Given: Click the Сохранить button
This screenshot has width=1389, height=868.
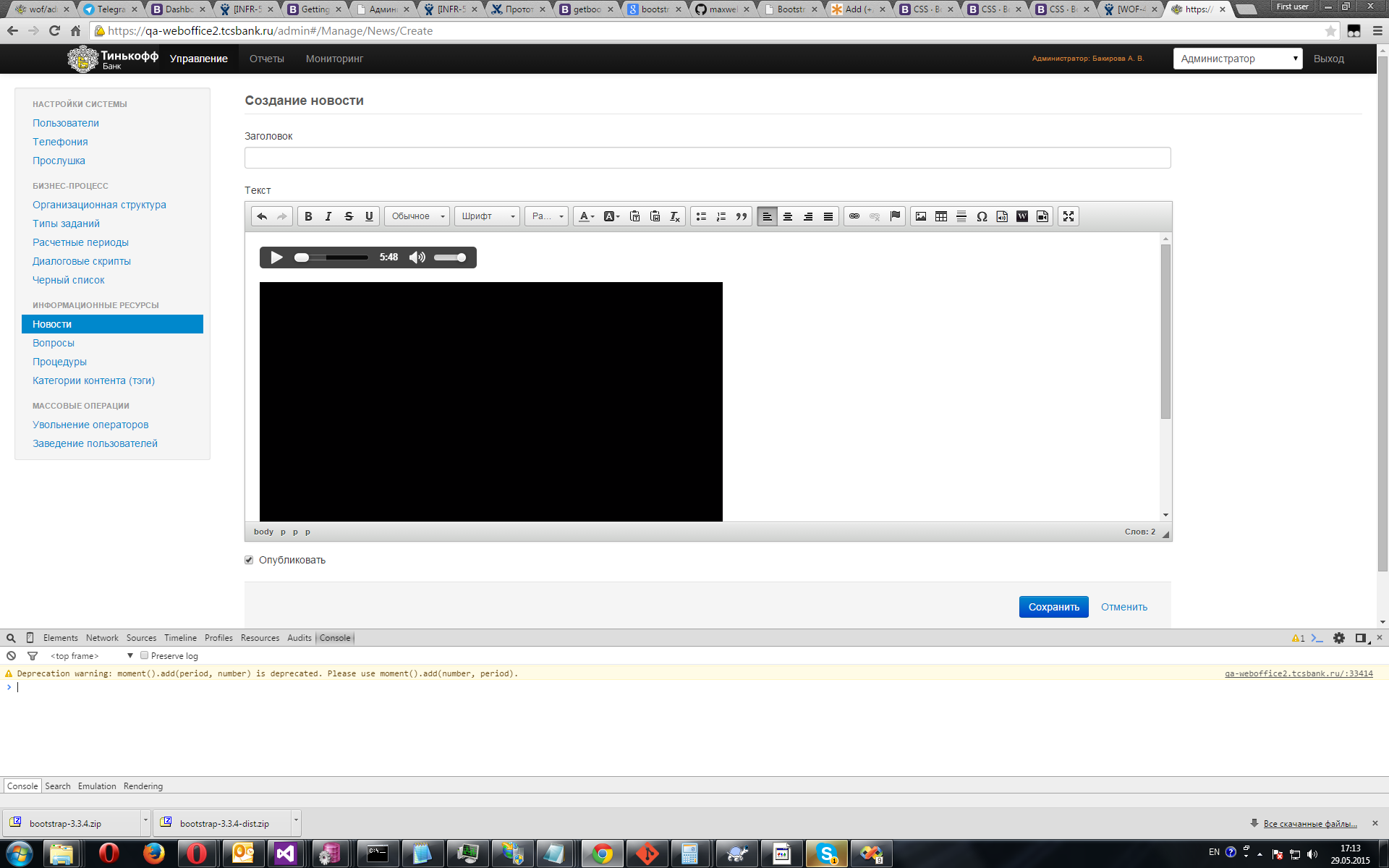Looking at the screenshot, I should click(x=1053, y=607).
